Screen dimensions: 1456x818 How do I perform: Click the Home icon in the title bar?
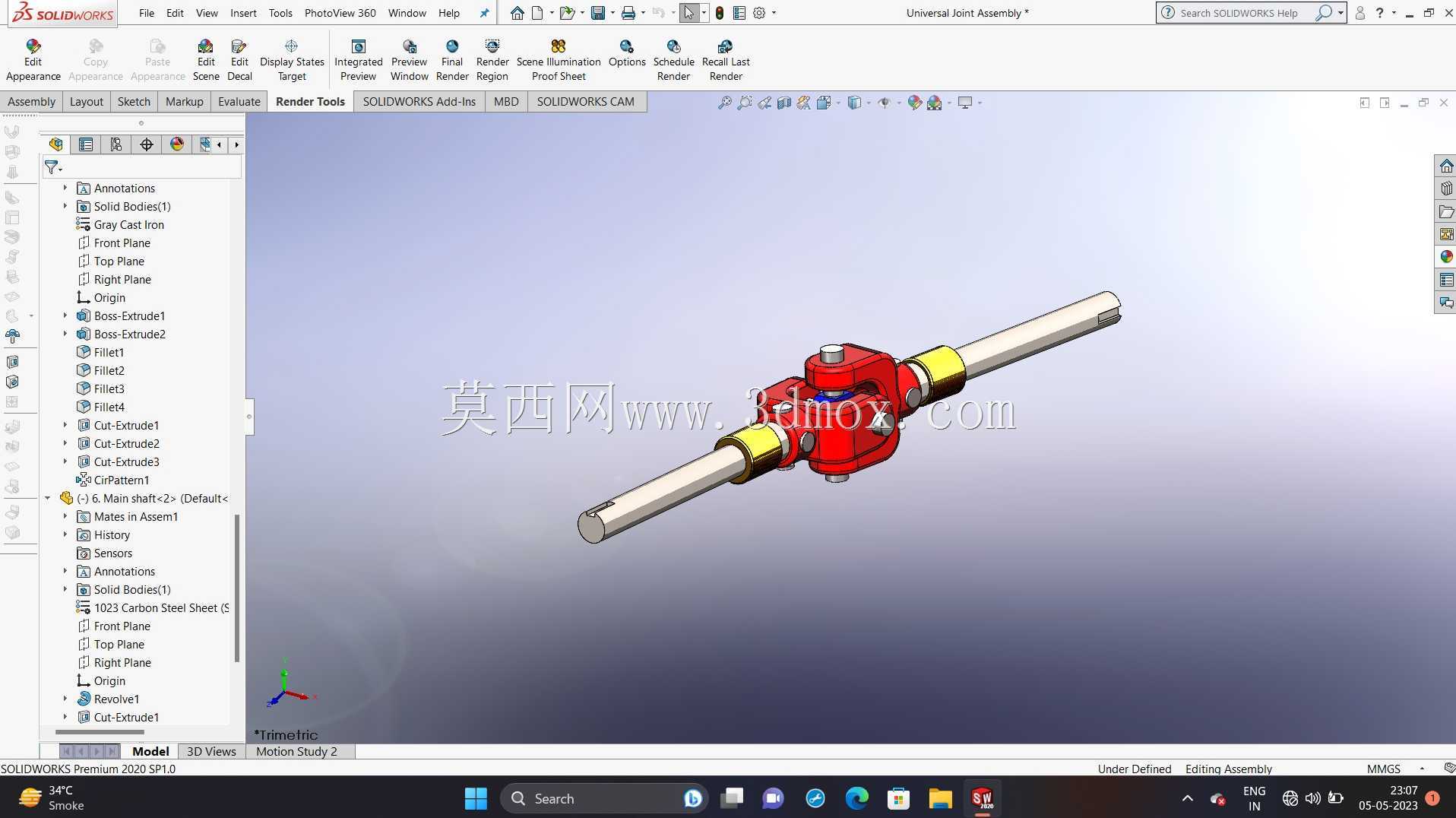point(517,13)
